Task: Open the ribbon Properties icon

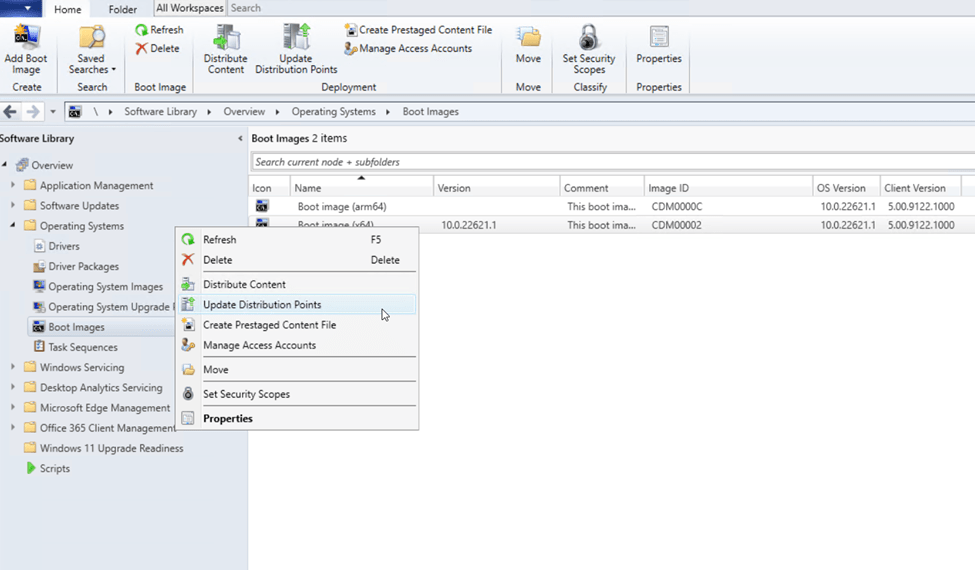Action: (x=659, y=39)
